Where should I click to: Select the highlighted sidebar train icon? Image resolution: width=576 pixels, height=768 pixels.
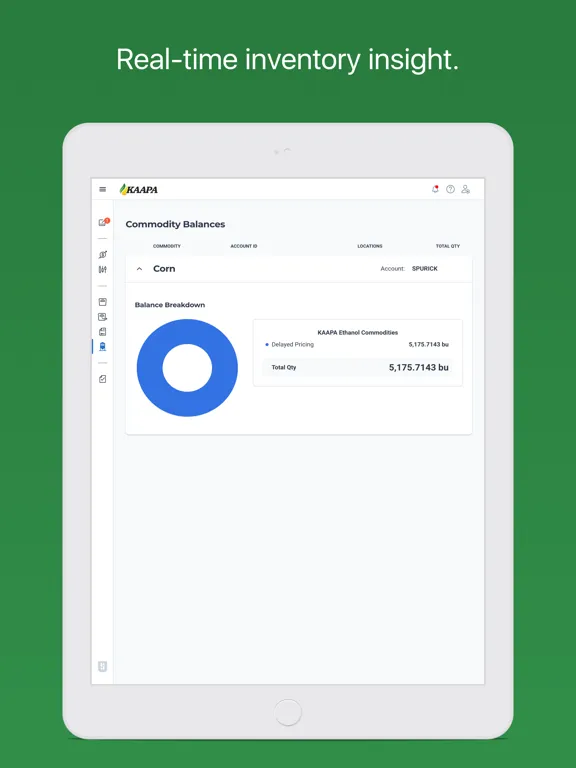tap(102, 347)
